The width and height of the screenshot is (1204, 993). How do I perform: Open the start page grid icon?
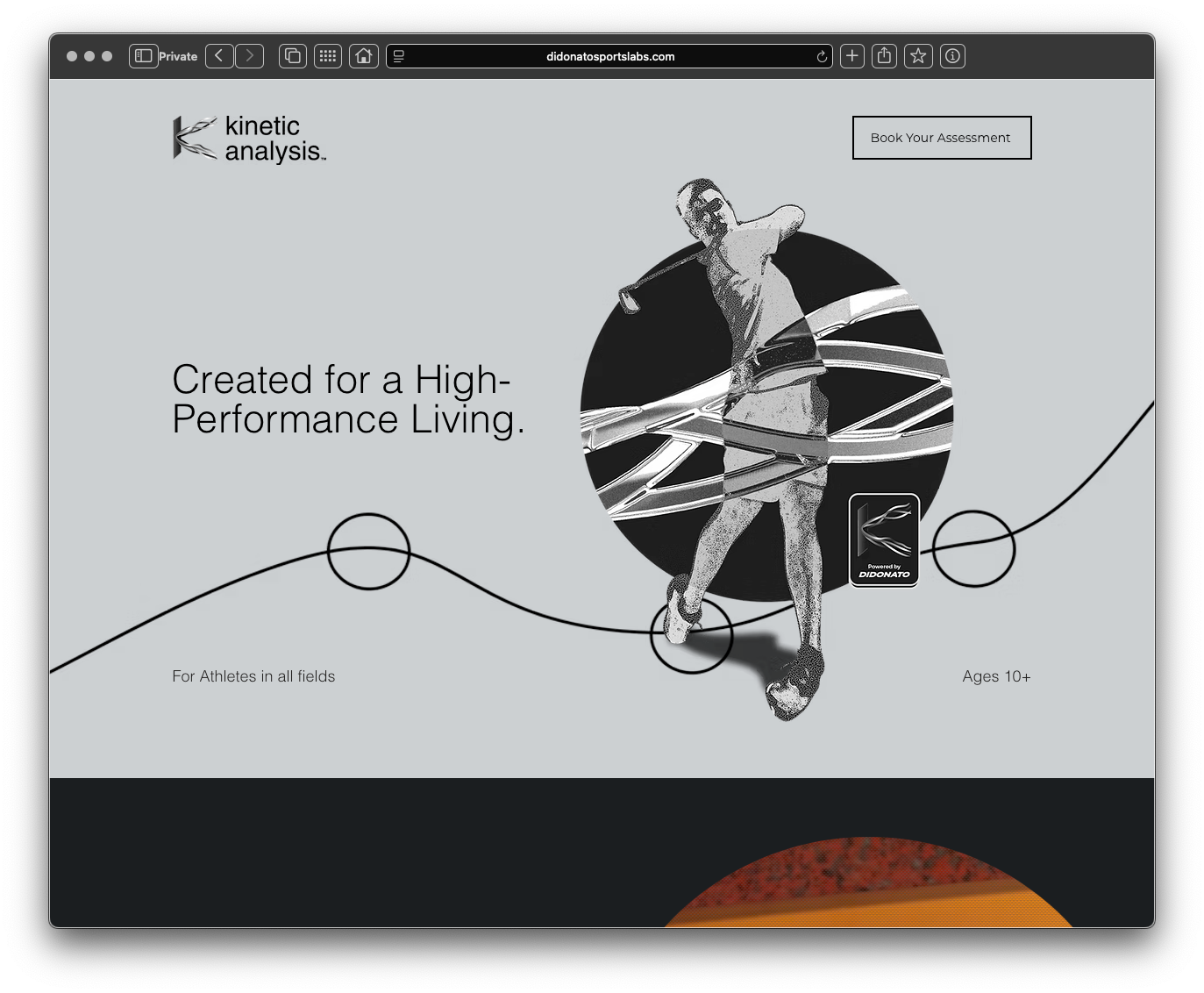point(328,56)
